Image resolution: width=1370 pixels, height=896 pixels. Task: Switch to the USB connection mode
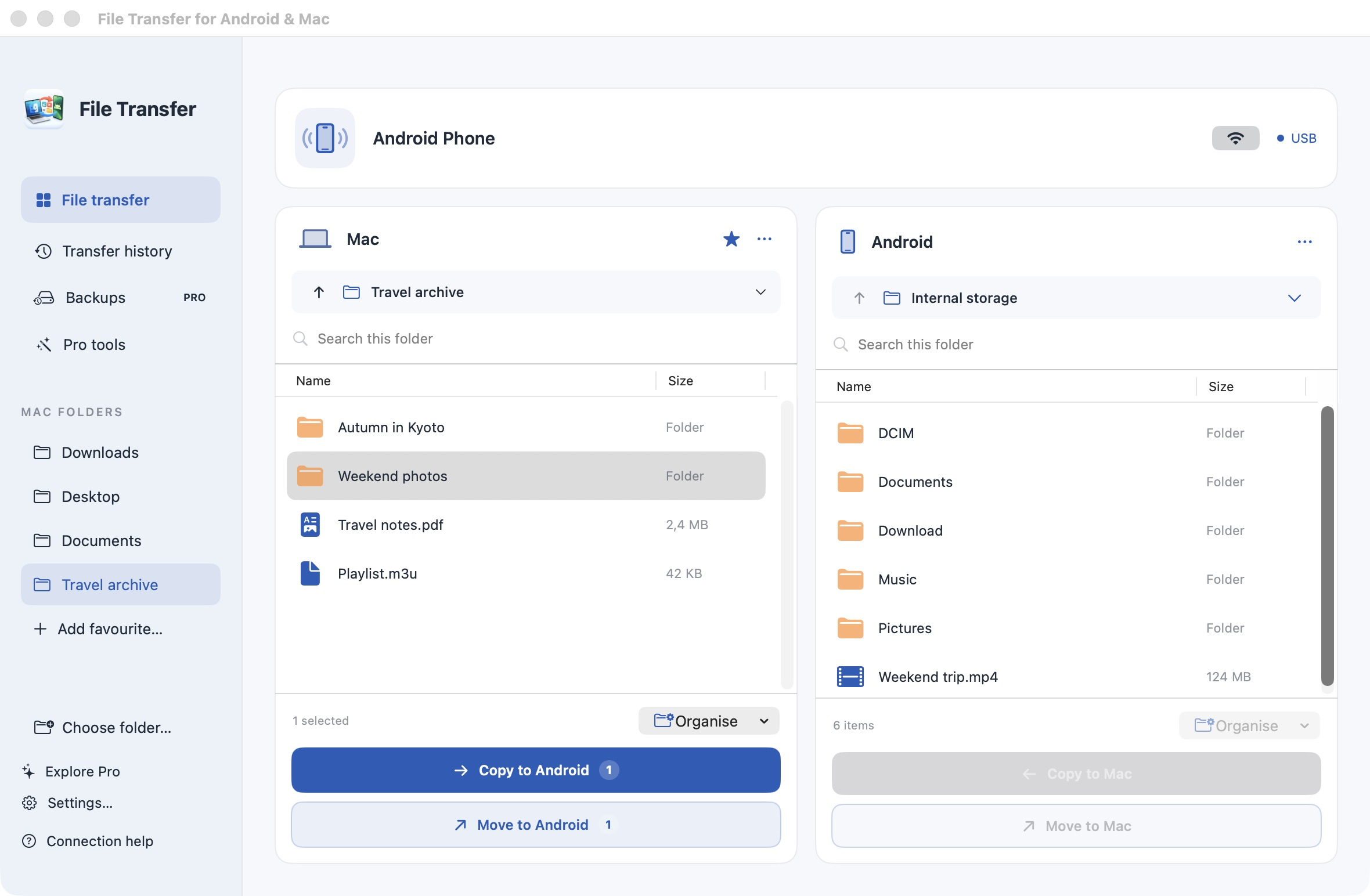[x=1296, y=138]
